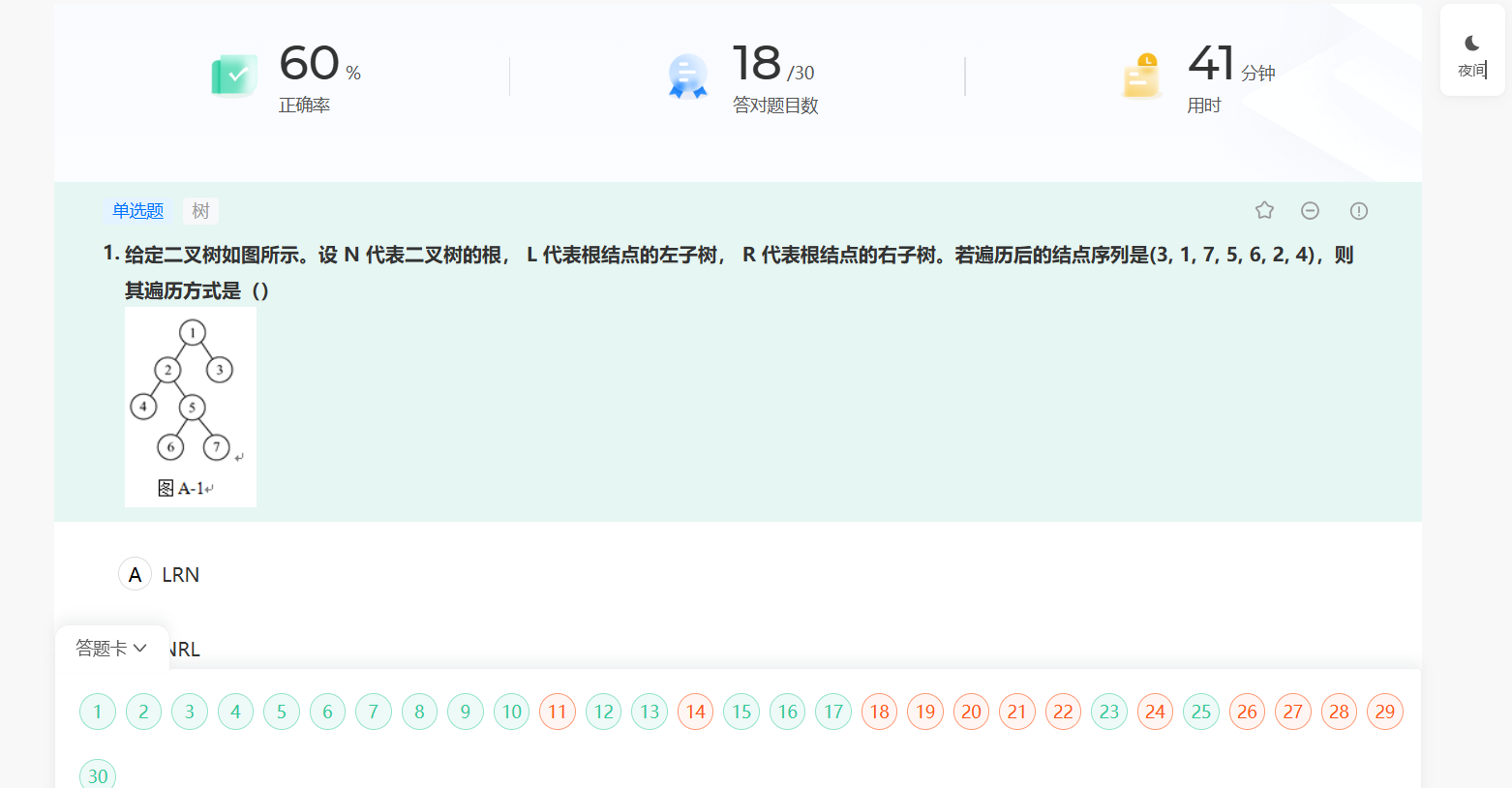1512x788 pixels.
Task: Open wrong question 21
Action: [1017, 712]
